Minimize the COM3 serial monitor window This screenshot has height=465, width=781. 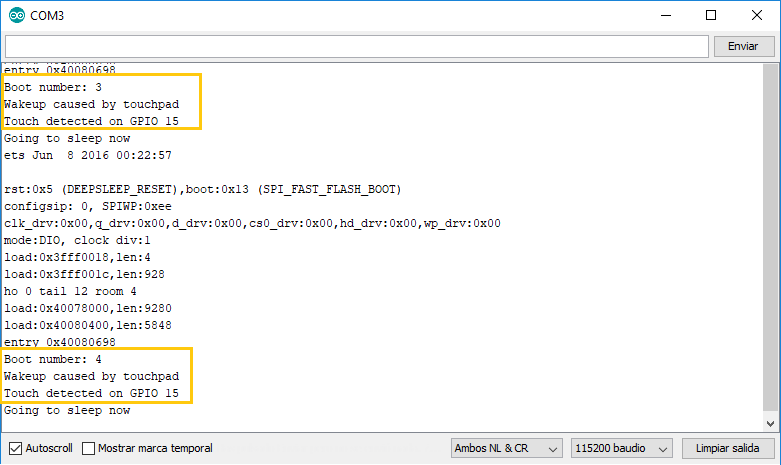666,15
